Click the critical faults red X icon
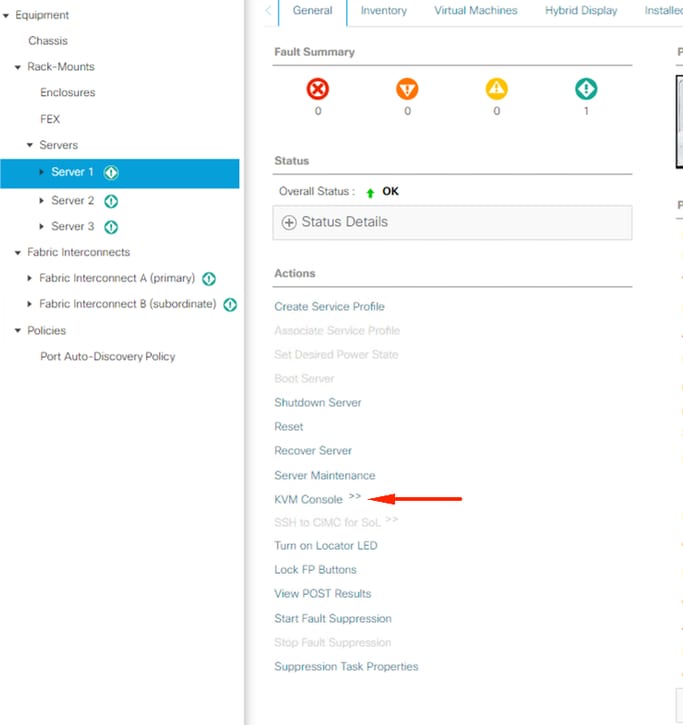This screenshot has height=725, width=683. click(318, 89)
